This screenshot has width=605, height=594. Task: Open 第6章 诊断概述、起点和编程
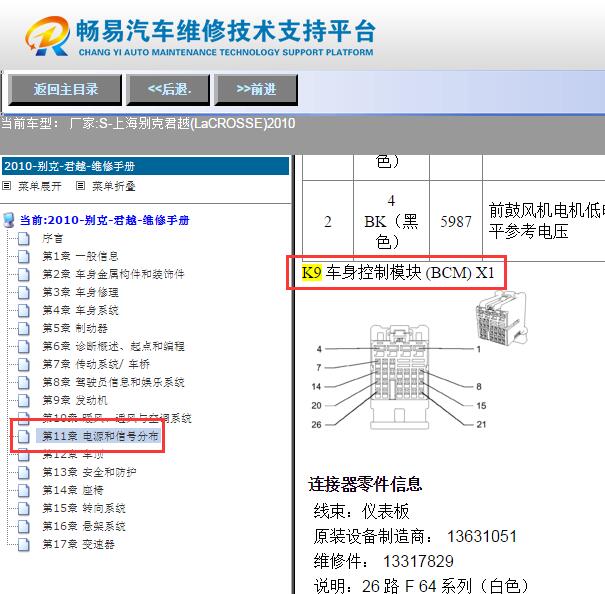[x=113, y=346]
